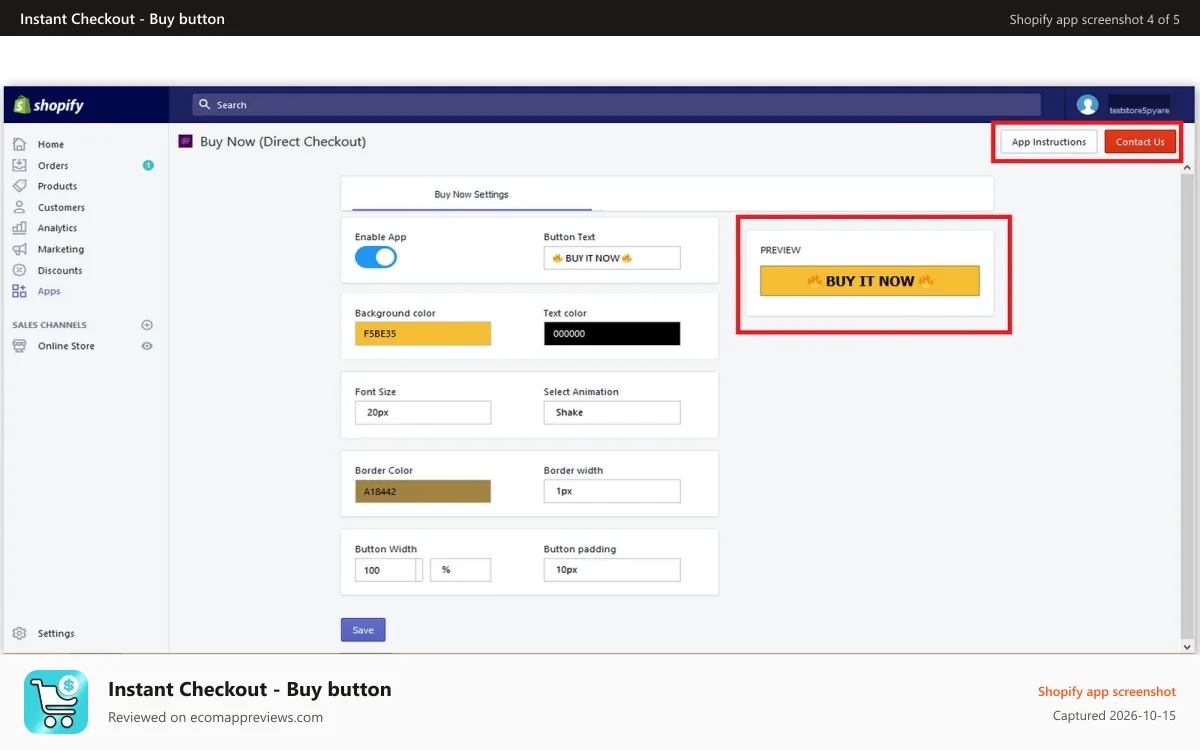Open the user avatar menu
This screenshot has width=1200, height=750.
[1087, 105]
